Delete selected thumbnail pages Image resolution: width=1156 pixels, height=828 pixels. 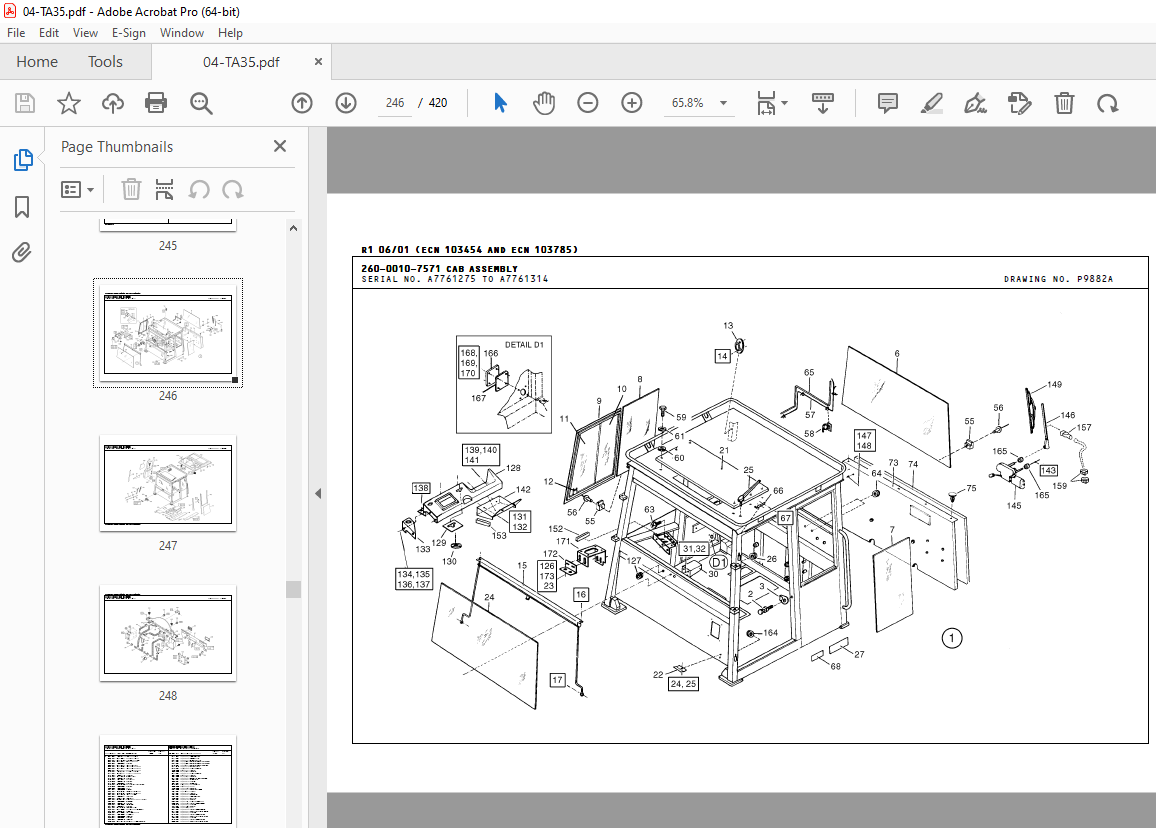pyautogui.click(x=131, y=190)
